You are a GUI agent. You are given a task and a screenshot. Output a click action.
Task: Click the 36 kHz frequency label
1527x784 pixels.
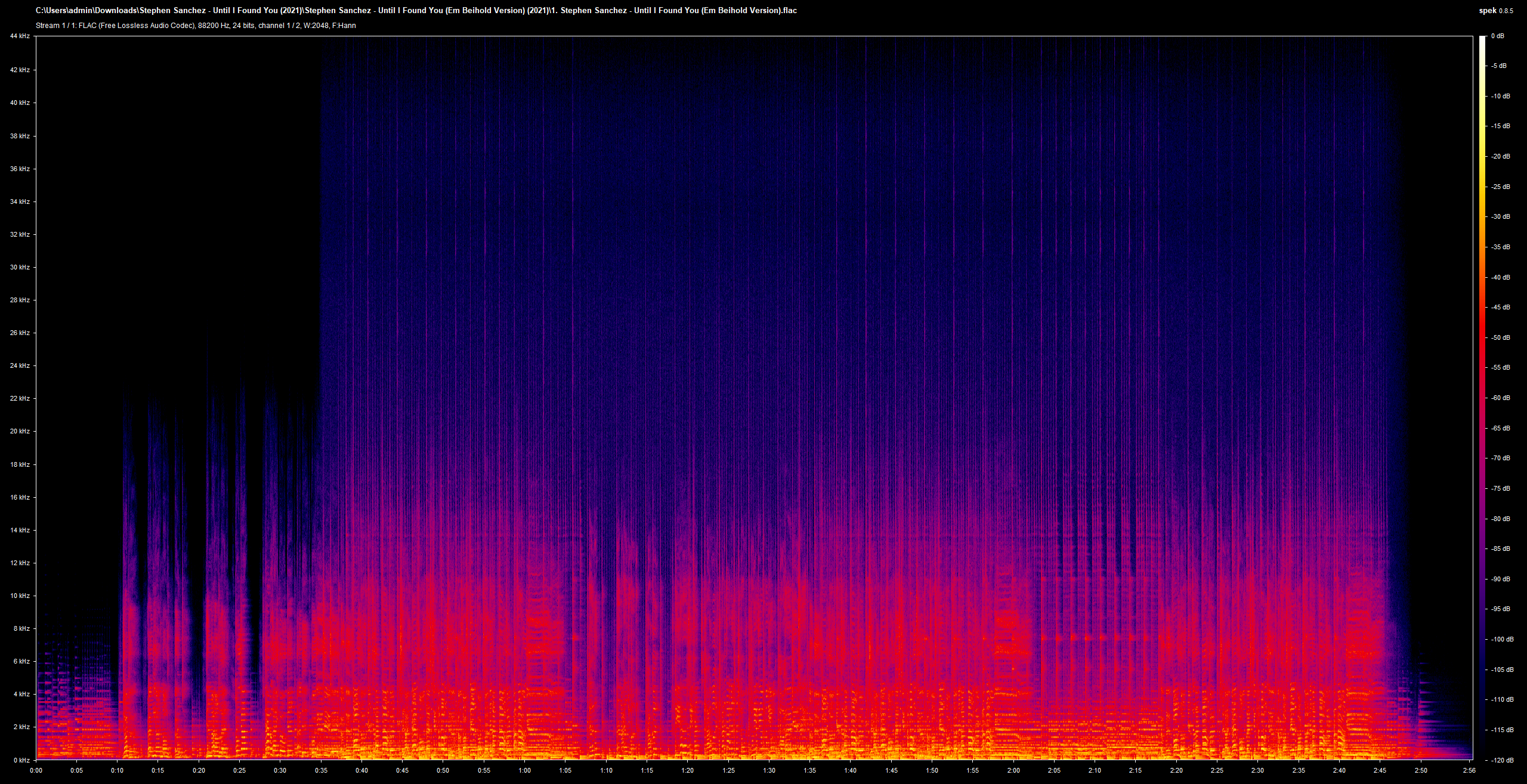coord(20,169)
